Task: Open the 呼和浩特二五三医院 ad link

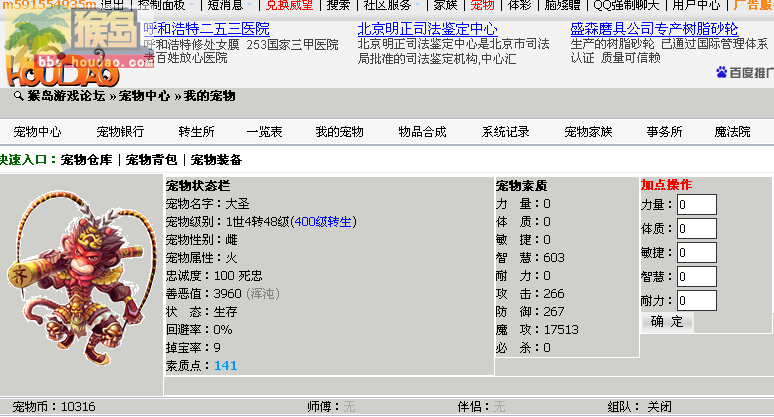Action: click(206, 29)
